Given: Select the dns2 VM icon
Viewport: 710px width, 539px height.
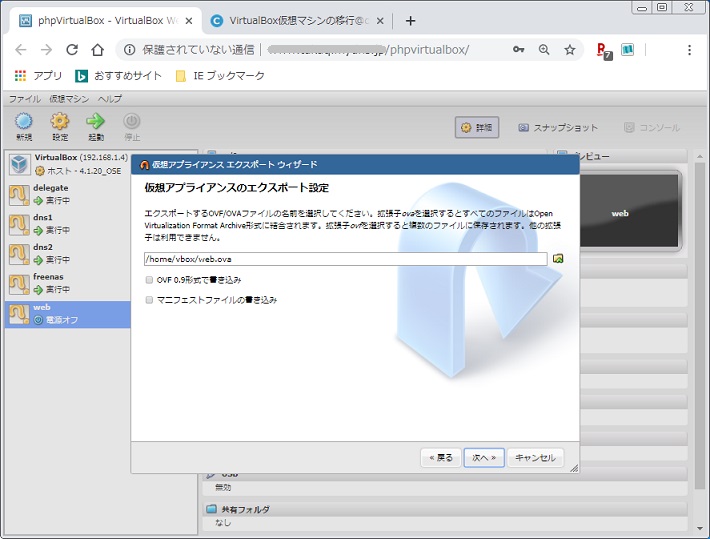Looking at the screenshot, I should [19, 254].
